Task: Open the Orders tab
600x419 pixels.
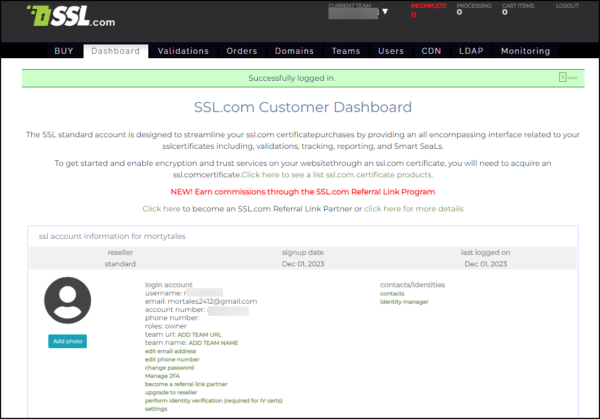Action: point(242,51)
